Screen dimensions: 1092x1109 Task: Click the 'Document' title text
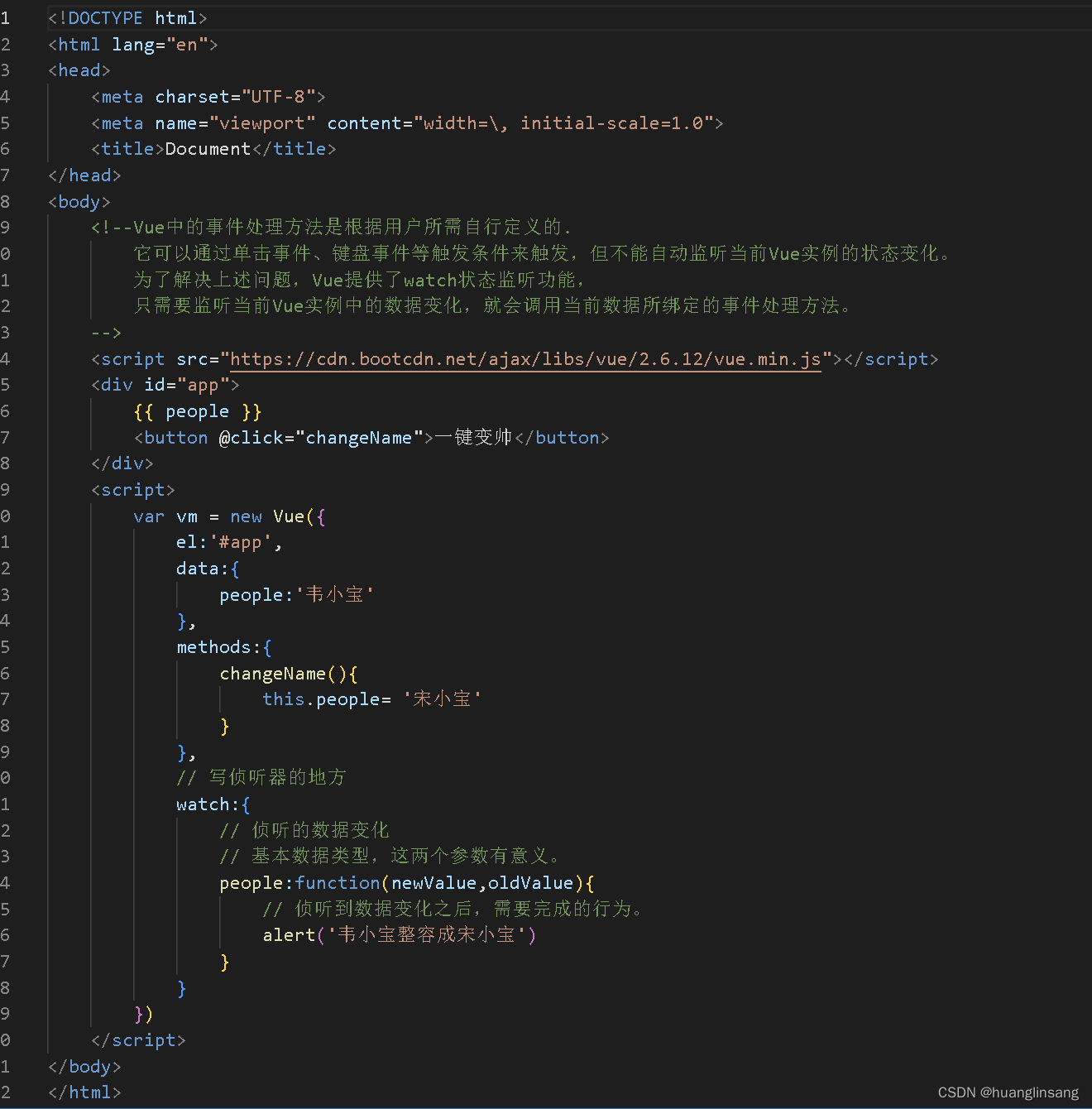point(208,149)
